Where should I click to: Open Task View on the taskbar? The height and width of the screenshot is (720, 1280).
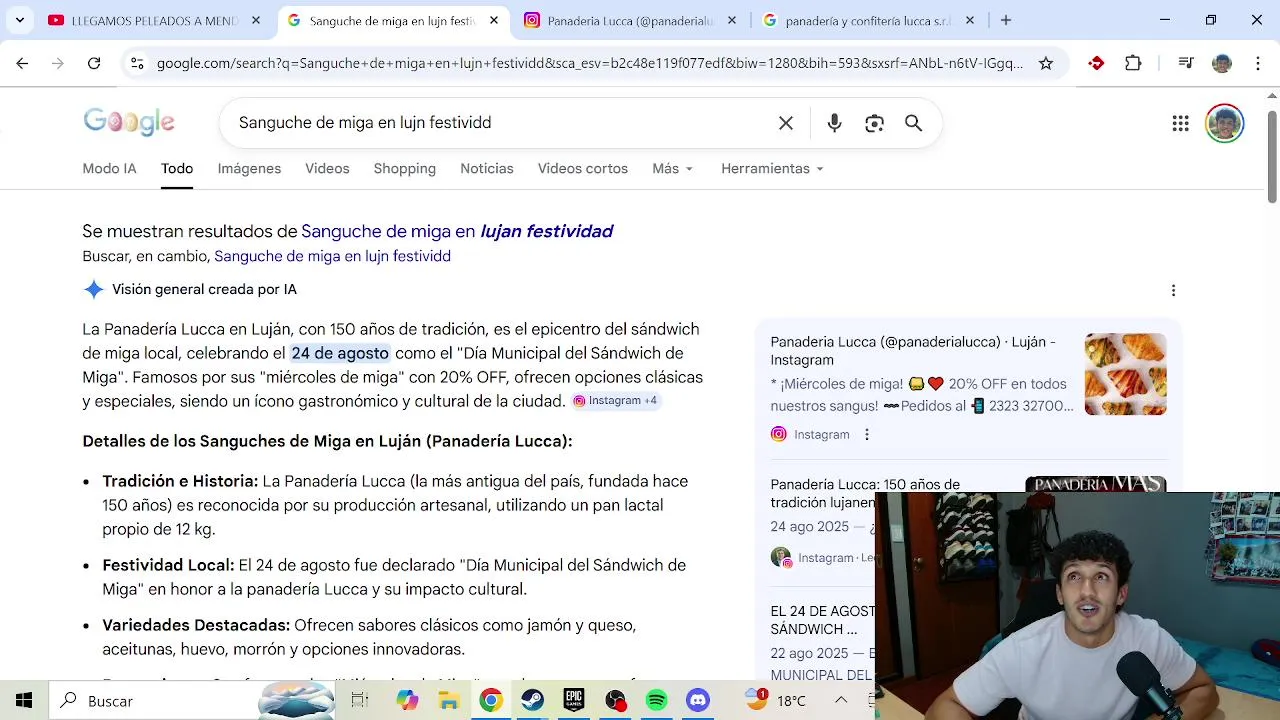[x=360, y=701]
